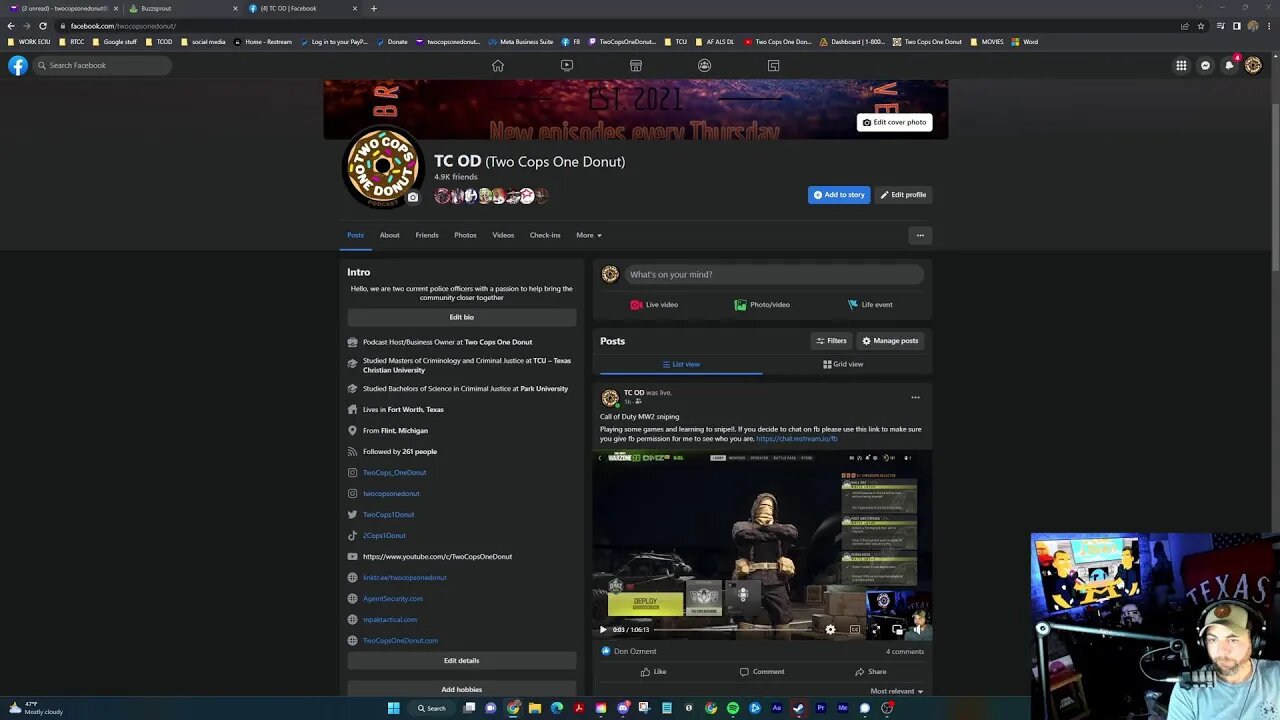
Task: Start a Live video
Action: point(654,305)
